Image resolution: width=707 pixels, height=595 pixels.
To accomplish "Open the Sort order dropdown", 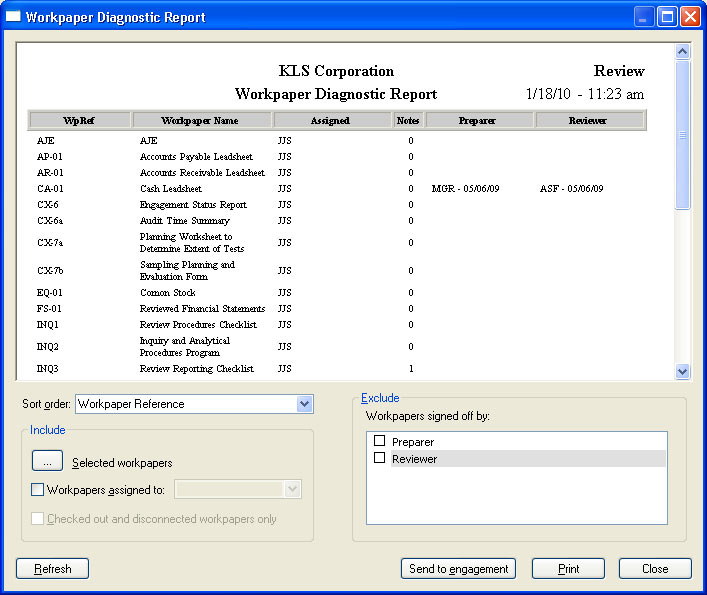I will tap(305, 404).
